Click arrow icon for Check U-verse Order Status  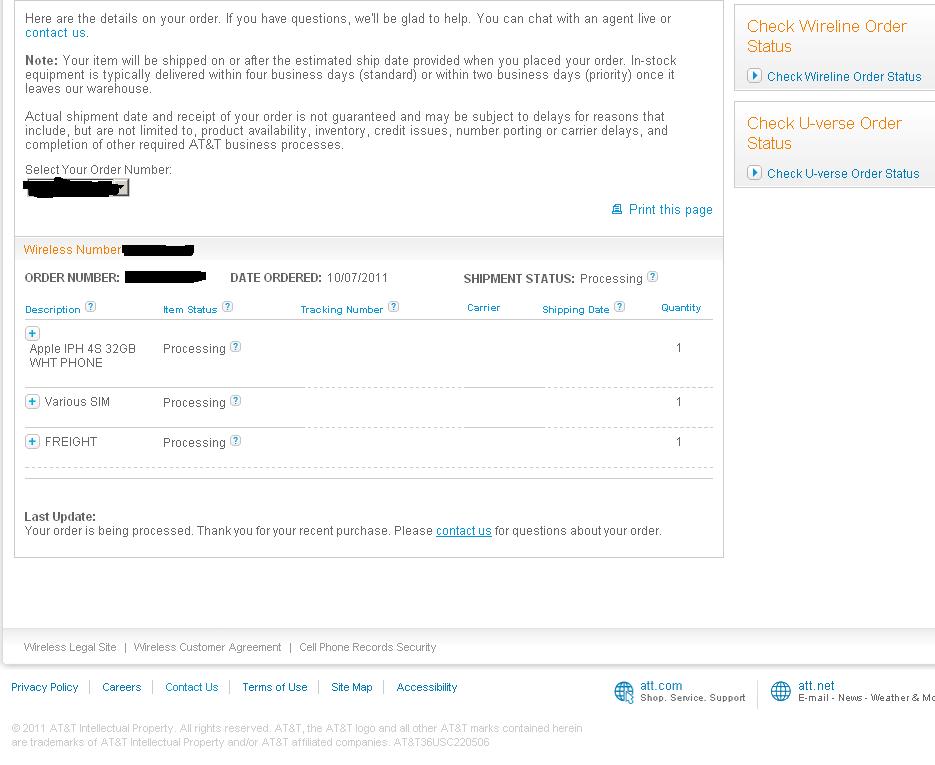click(754, 173)
